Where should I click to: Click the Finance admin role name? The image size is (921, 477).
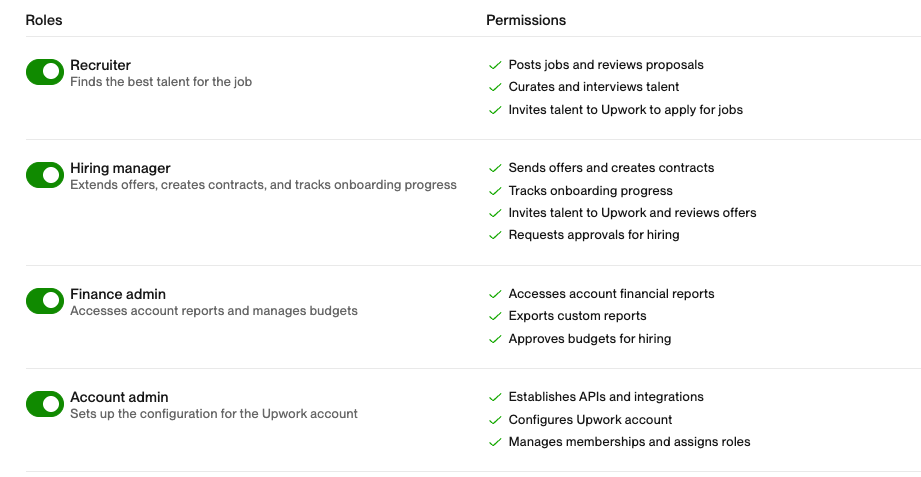coord(118,294)
